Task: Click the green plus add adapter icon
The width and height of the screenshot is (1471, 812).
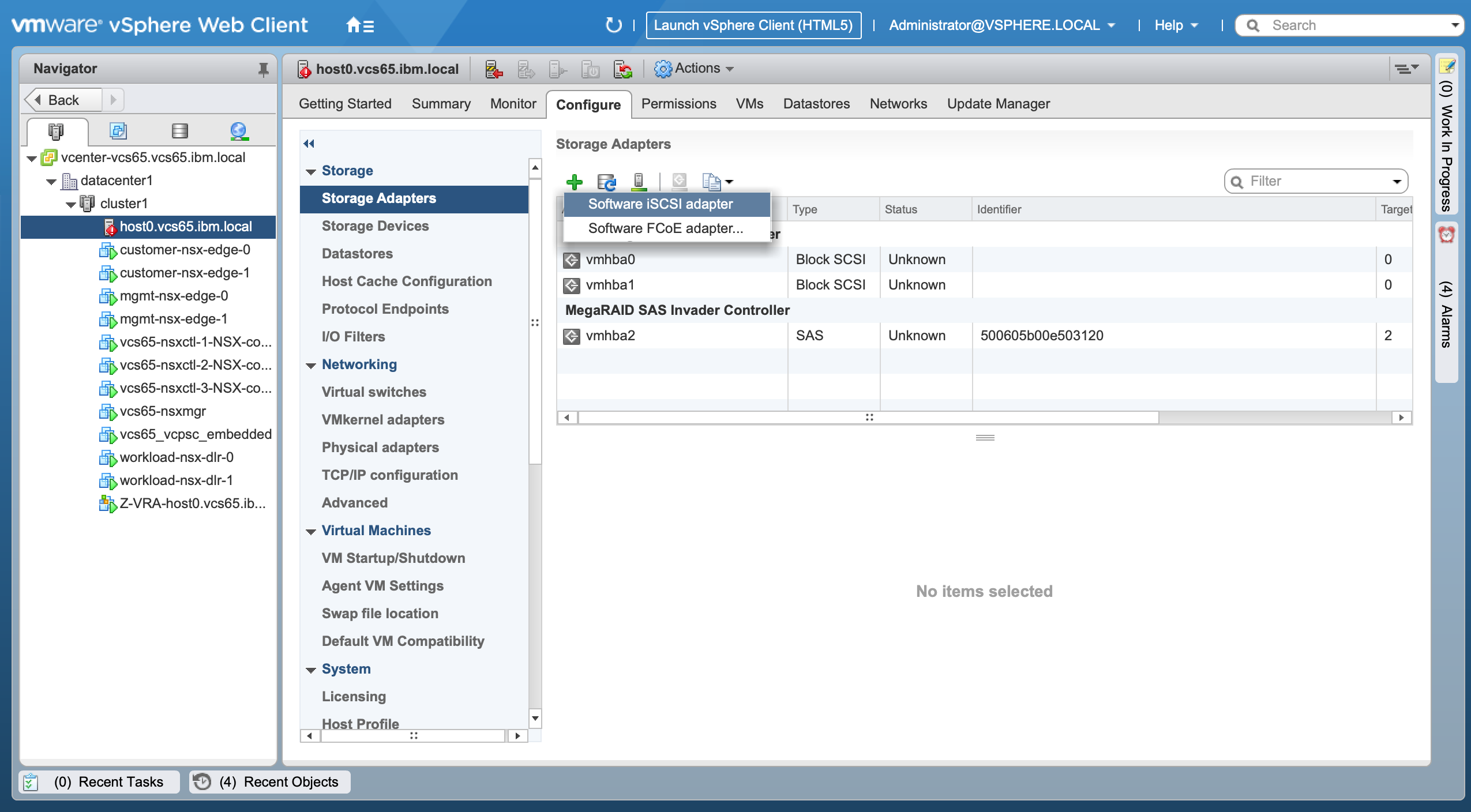Action: pos(575,182)
